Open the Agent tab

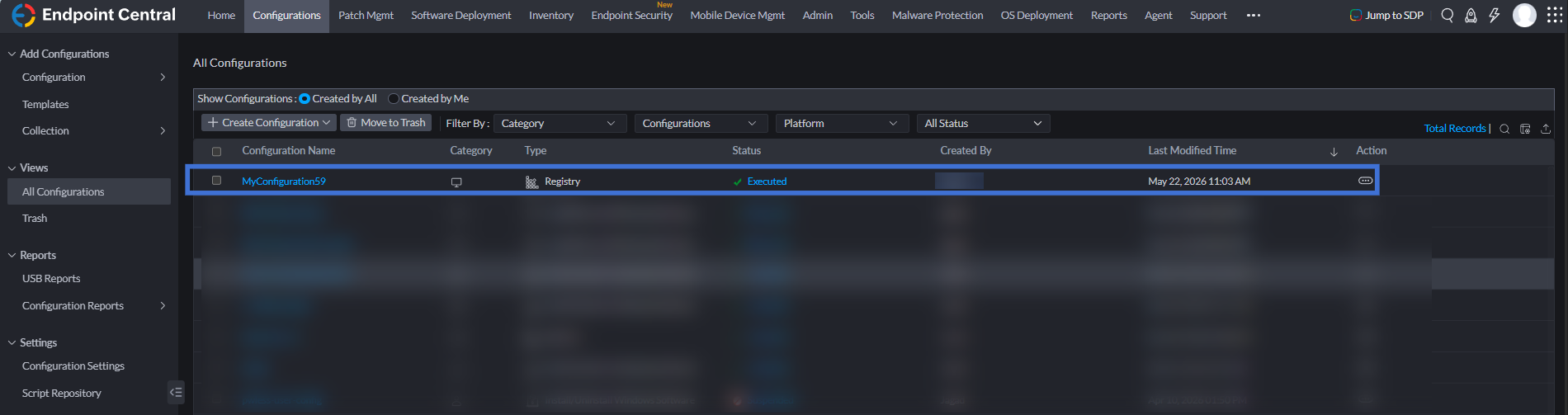pos(1159,15)
